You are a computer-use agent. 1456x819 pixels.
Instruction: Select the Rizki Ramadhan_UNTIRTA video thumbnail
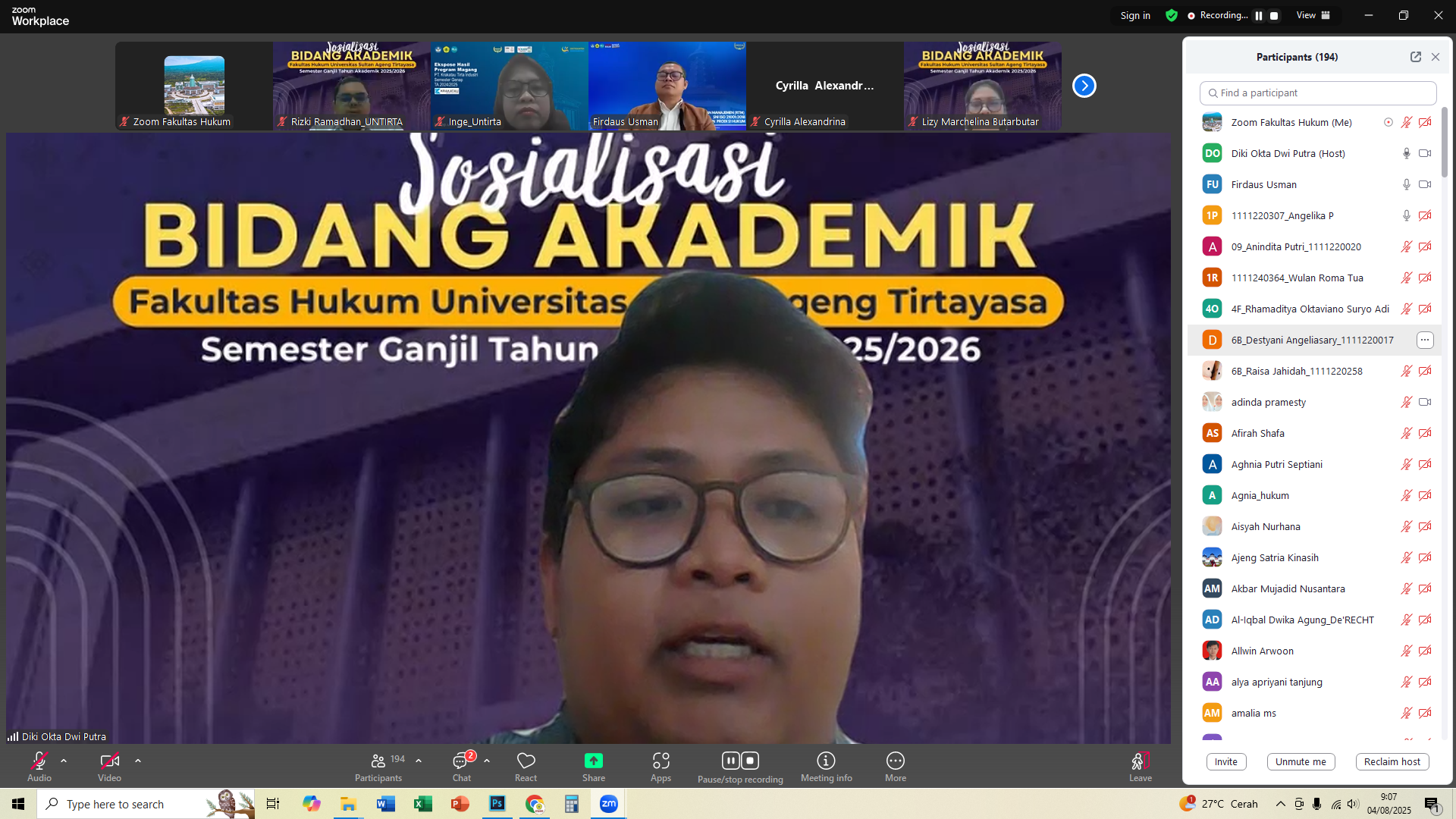click(352, 86)
